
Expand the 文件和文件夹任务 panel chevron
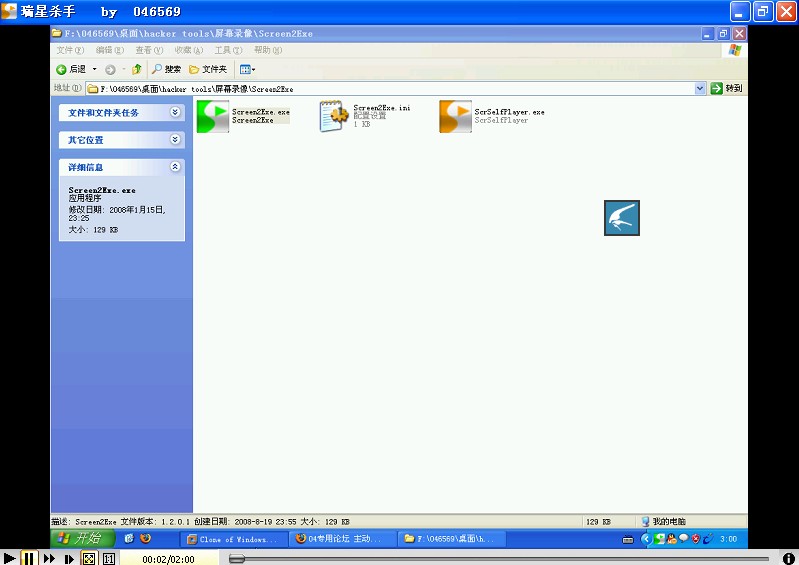tap(175, 112)
